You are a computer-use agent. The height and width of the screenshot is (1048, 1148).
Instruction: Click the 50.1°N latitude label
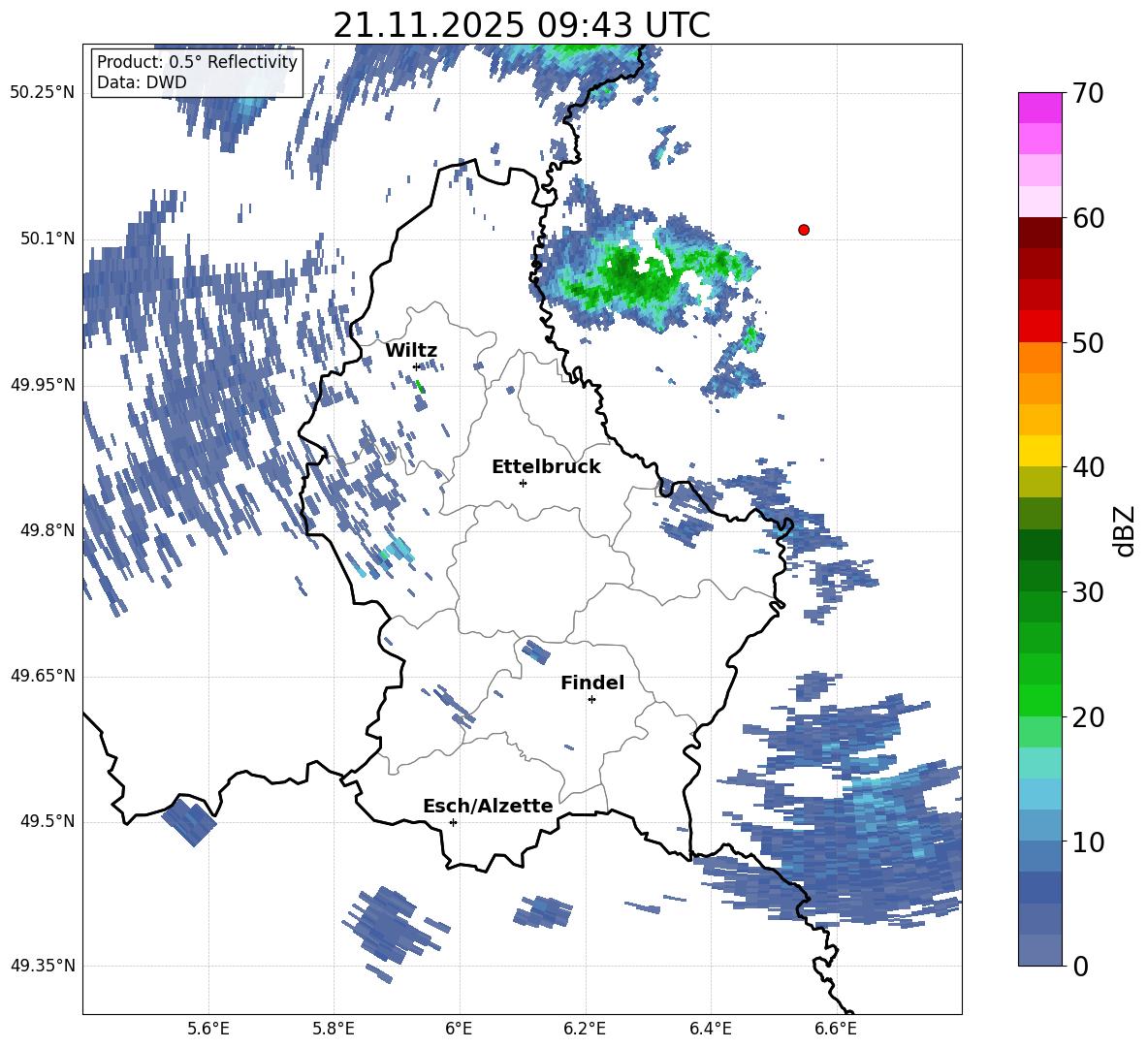48,238
